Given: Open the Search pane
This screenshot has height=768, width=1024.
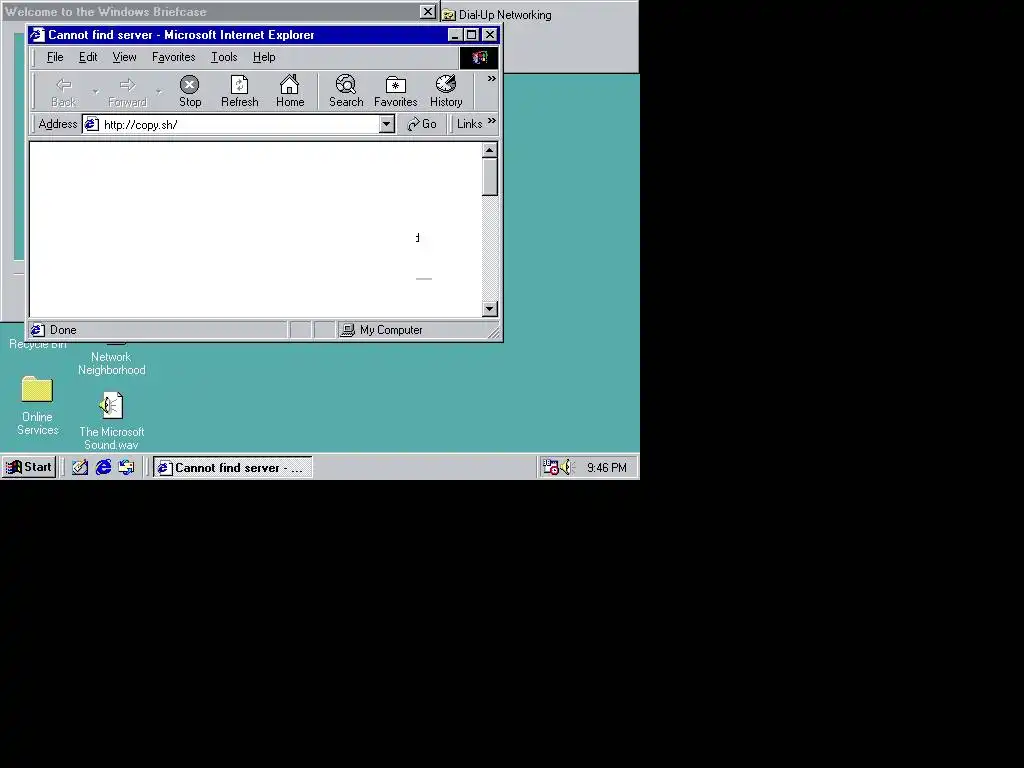Looking at the screenshot, I should pyautogui.click(x=345, y=91).
